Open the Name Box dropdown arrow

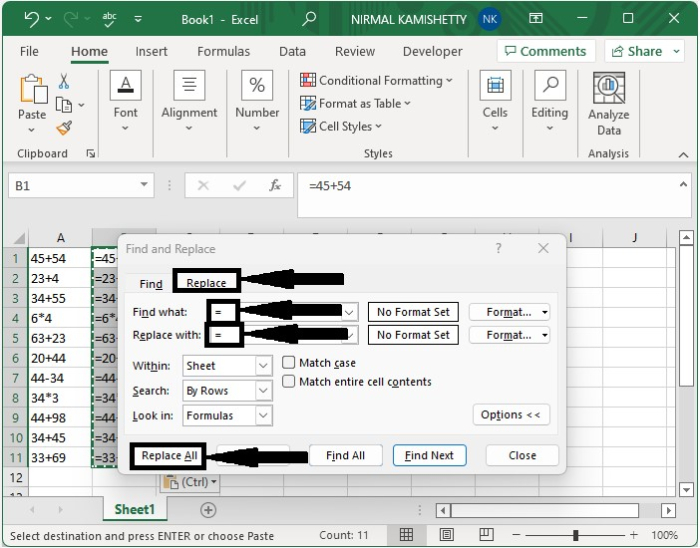pos(144,185)
